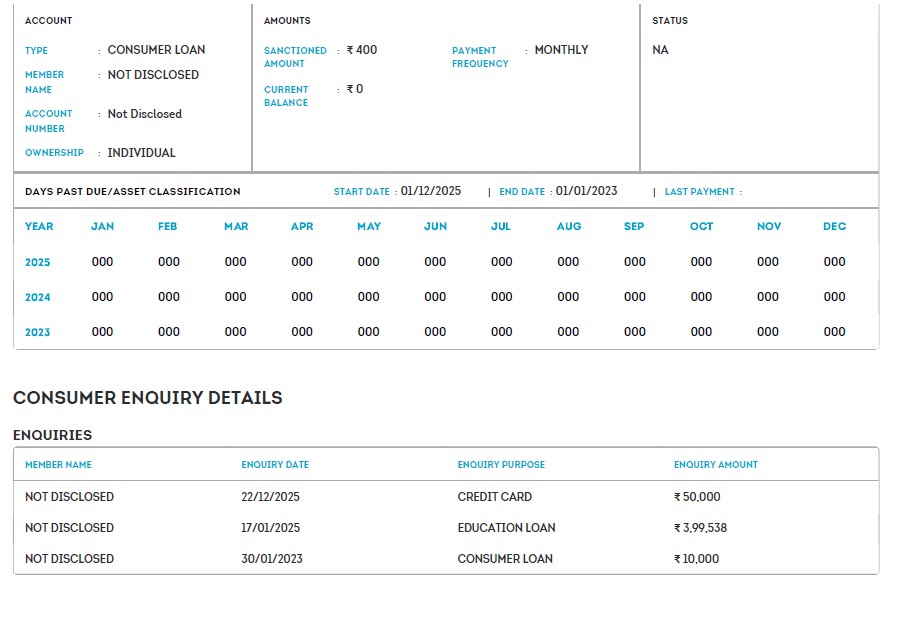Select the sanctioned amount ₹400 value

click(362, 50)
